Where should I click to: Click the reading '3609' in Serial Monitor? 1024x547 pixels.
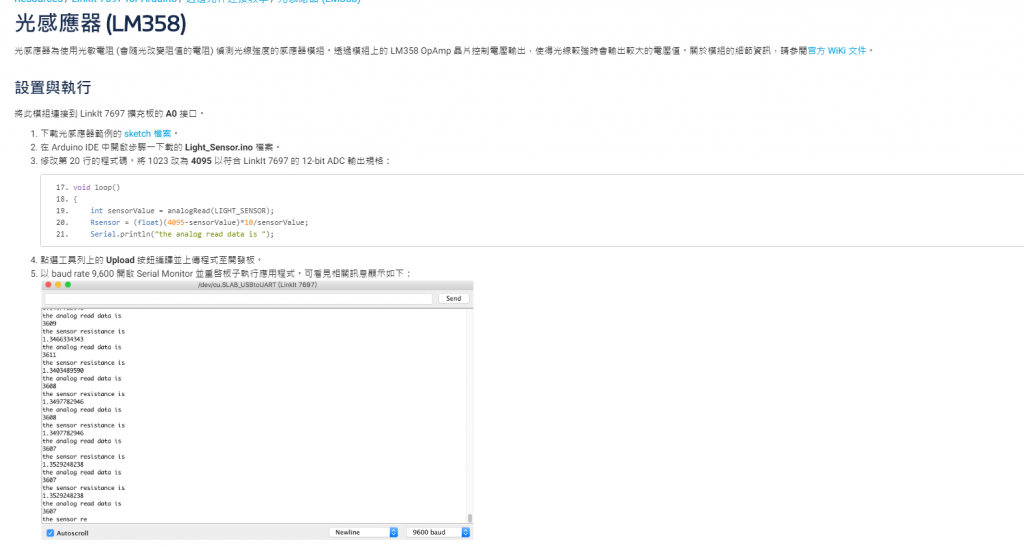click(x=50, y=324)
